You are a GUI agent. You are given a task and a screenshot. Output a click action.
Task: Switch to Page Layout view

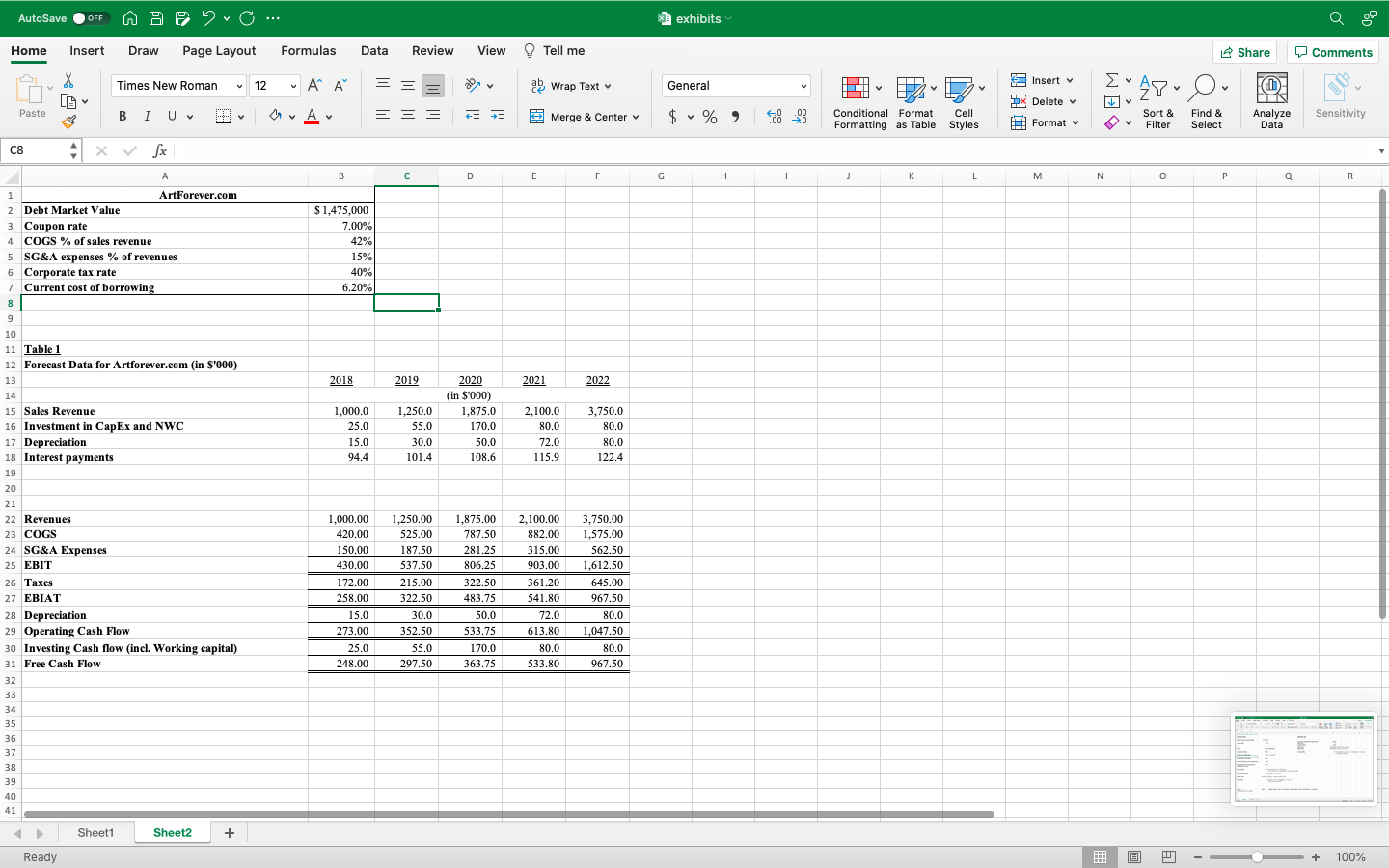pos(1134,857)
